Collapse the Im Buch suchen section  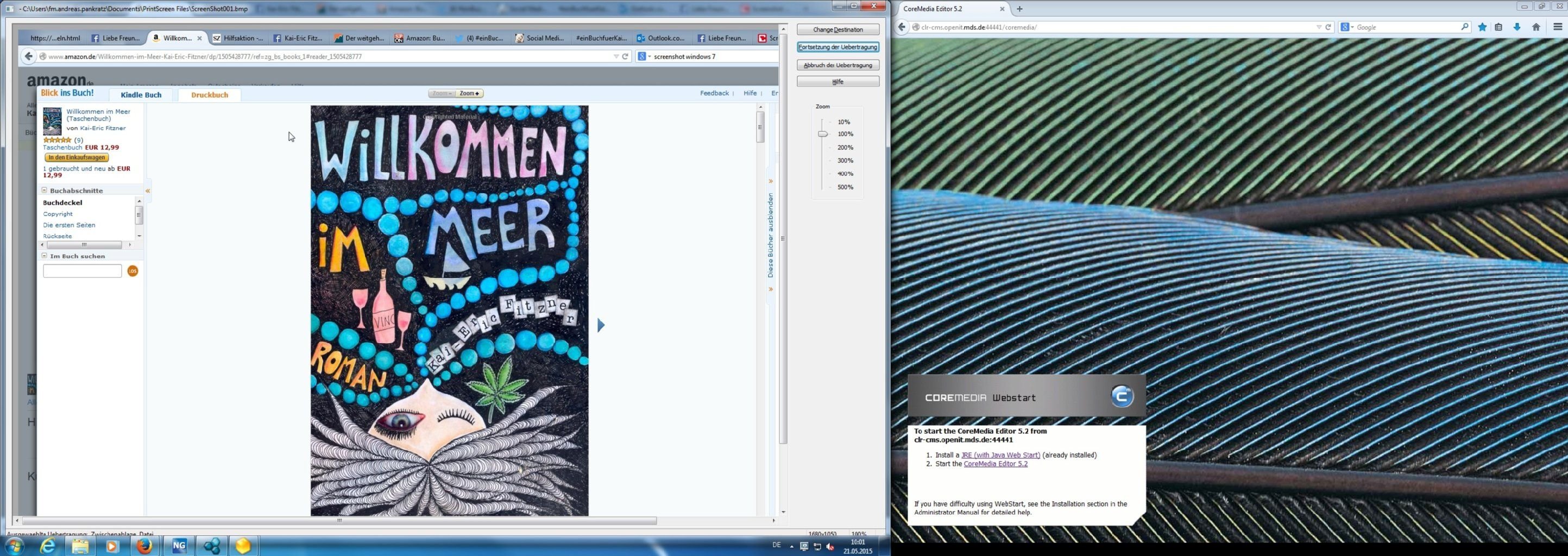[x=45, y=256]
